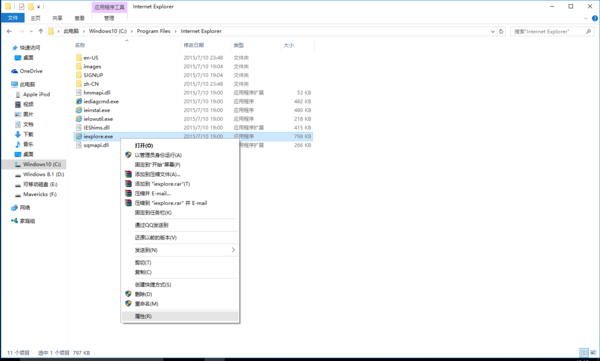This screenshot has width=600, height=361.
Task: Click 此电脑 in the address breadcrumb
Action: pos(71,31)
